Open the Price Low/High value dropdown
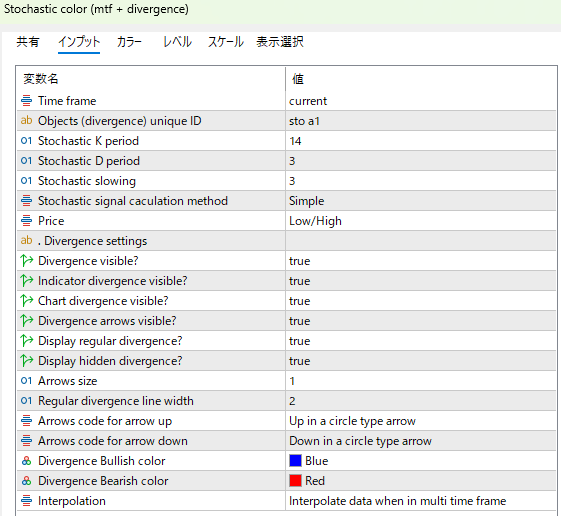This screenshot has height=516, width=561. 421,221
